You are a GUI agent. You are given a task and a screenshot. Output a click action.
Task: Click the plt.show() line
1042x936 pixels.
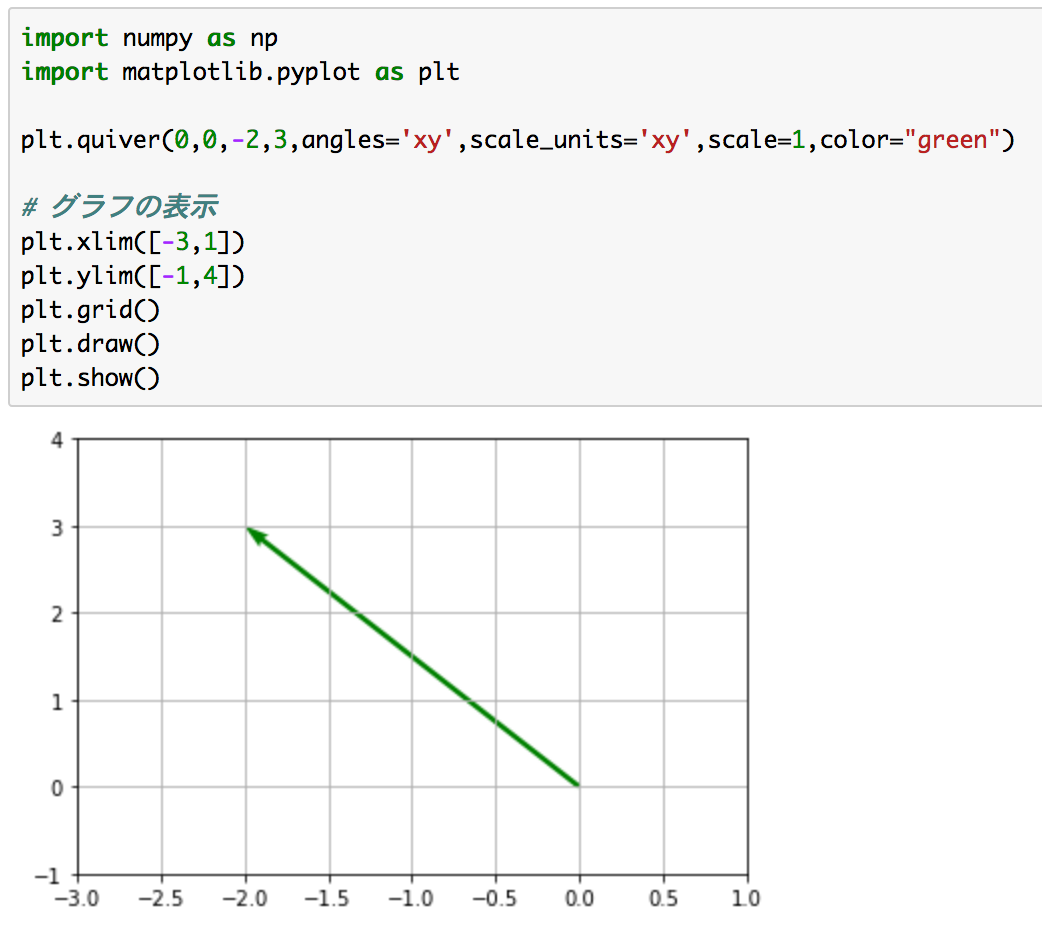(90, 378)
